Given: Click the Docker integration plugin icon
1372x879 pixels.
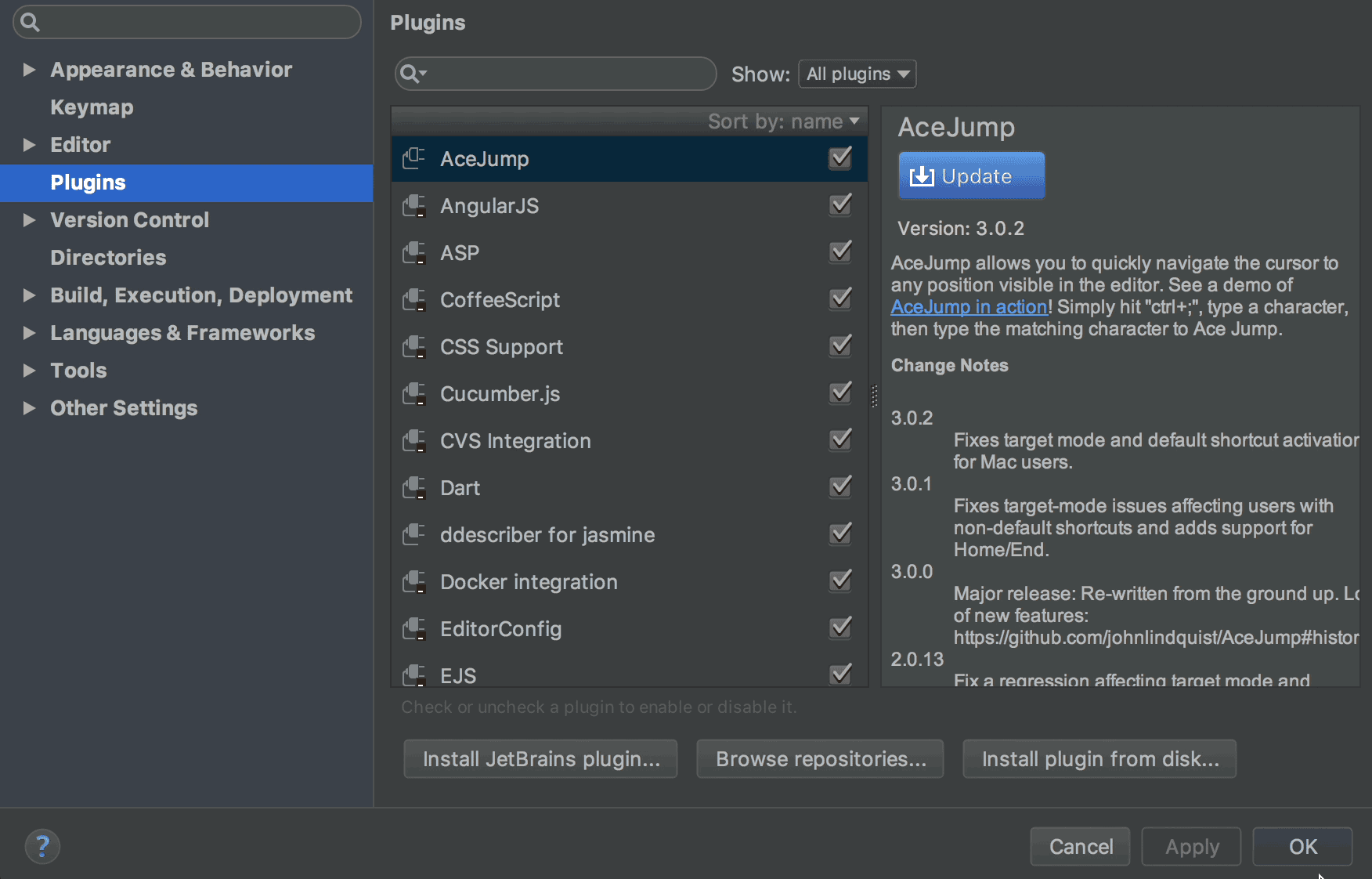Looking at the screenshot, I should pos(414,581).
